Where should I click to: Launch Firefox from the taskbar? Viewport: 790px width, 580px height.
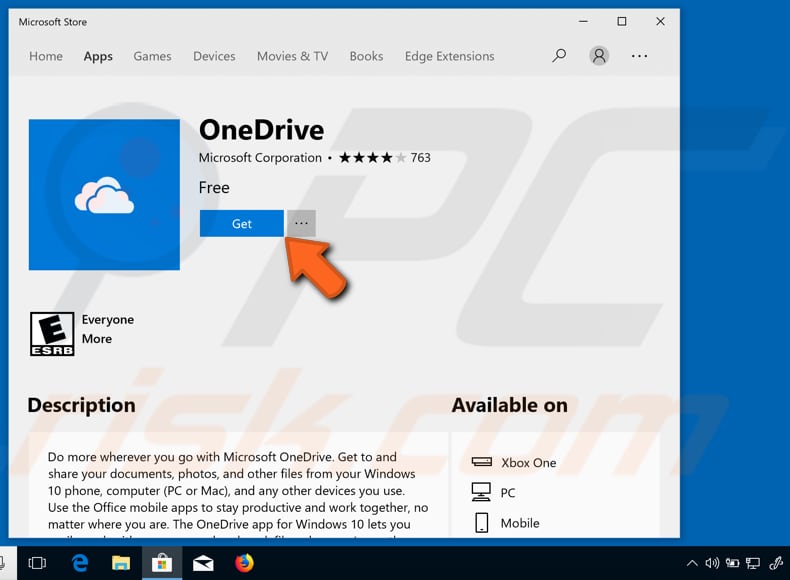(244, 563)
